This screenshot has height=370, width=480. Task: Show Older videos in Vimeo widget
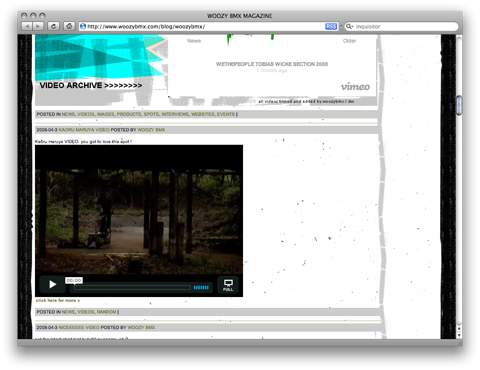click(x=349, y=41)
